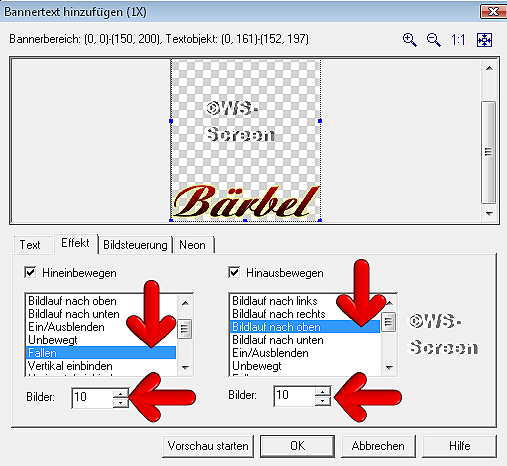Open the Neon tab

[192, 245]
